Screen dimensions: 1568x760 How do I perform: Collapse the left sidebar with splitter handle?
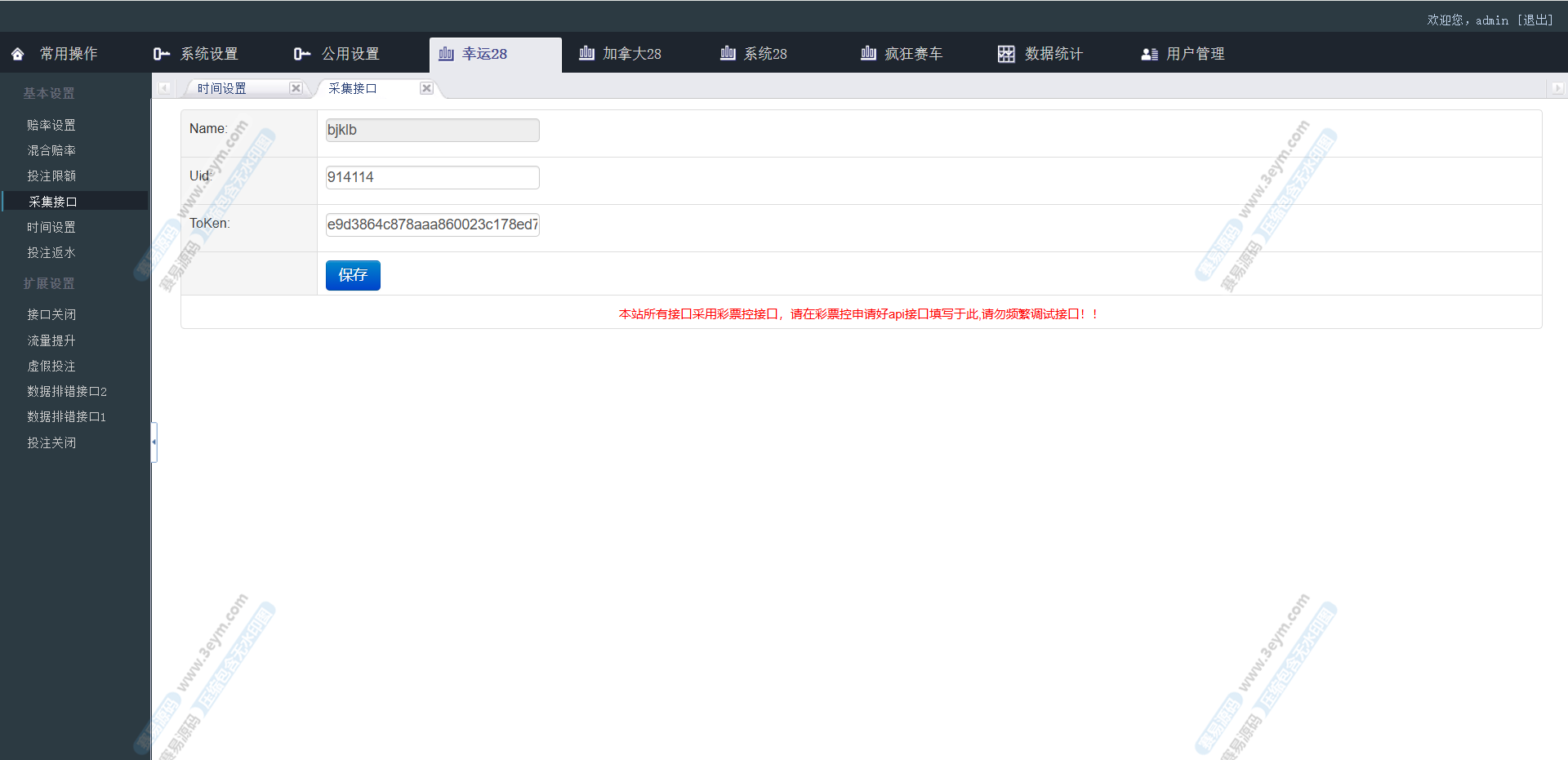pyautogui.click(x=154, y=442)
